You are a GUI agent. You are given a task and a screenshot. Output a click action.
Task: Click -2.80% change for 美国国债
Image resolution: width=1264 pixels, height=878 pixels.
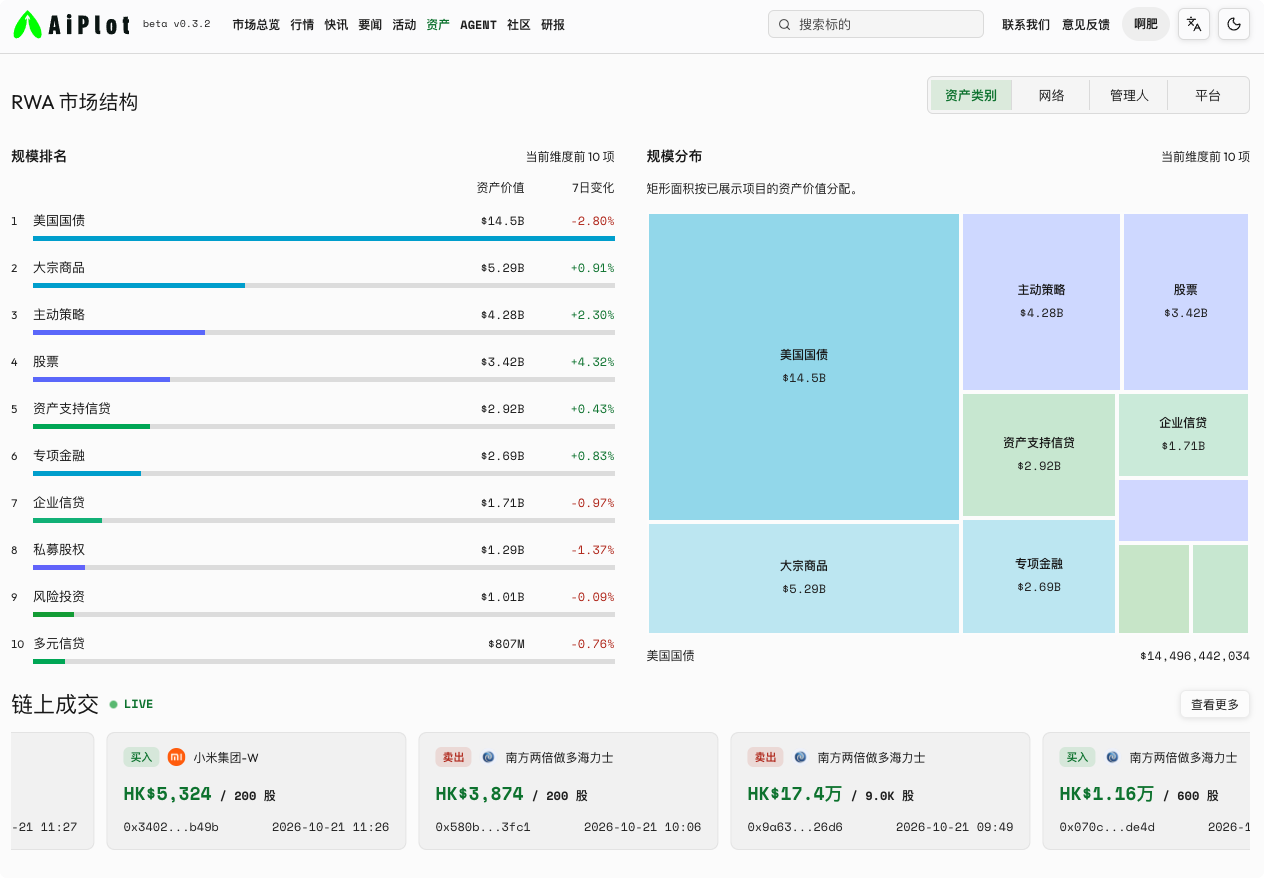tap(593, 220)
